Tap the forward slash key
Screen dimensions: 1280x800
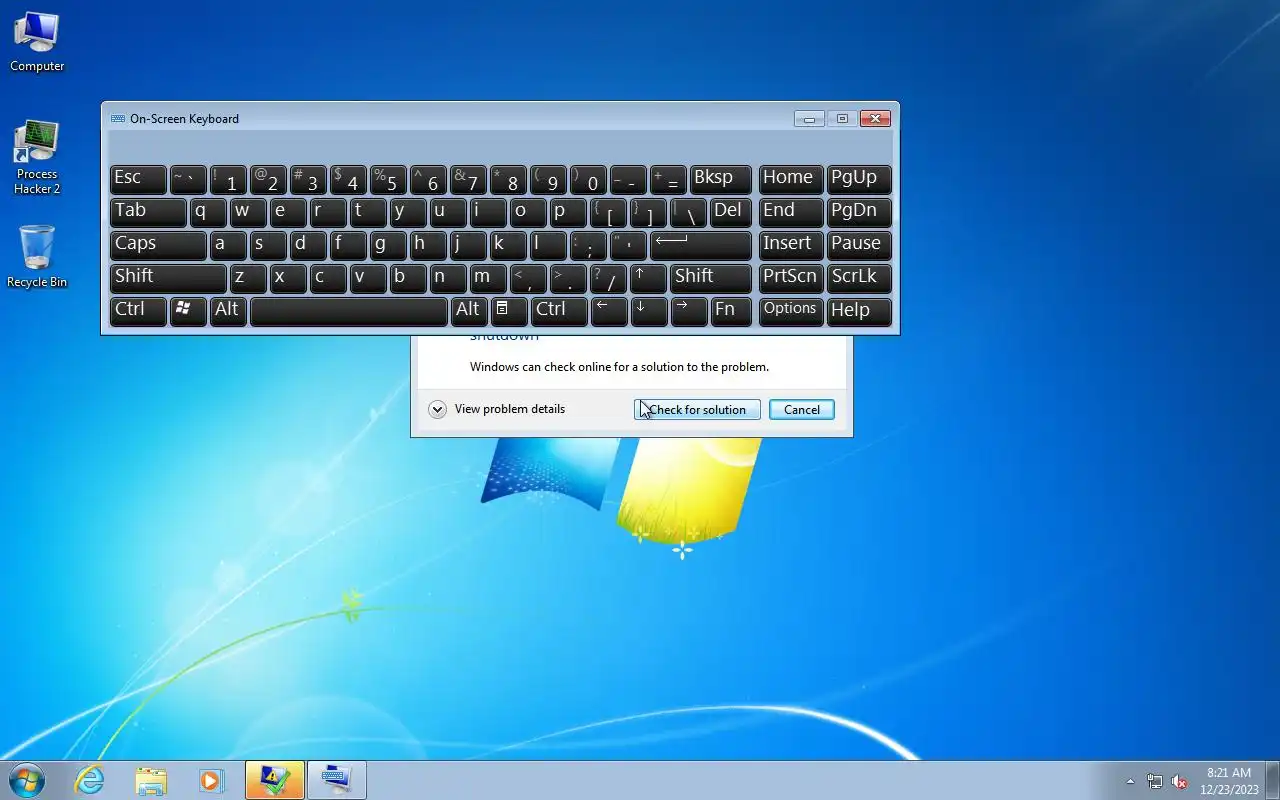click(x=608, y=278)
